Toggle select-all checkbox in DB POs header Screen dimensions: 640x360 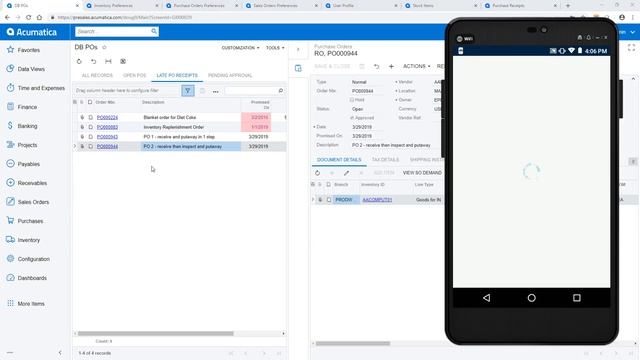[90, 102]
